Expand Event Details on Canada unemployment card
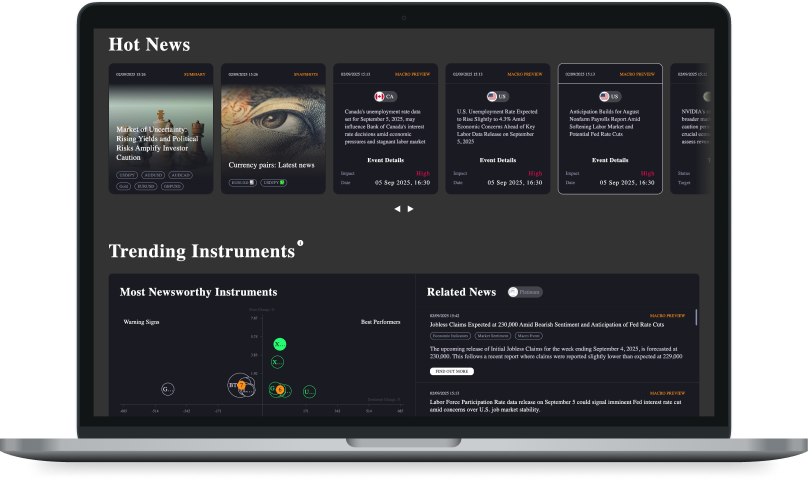 pyautogui.click(x=386, y=160)
